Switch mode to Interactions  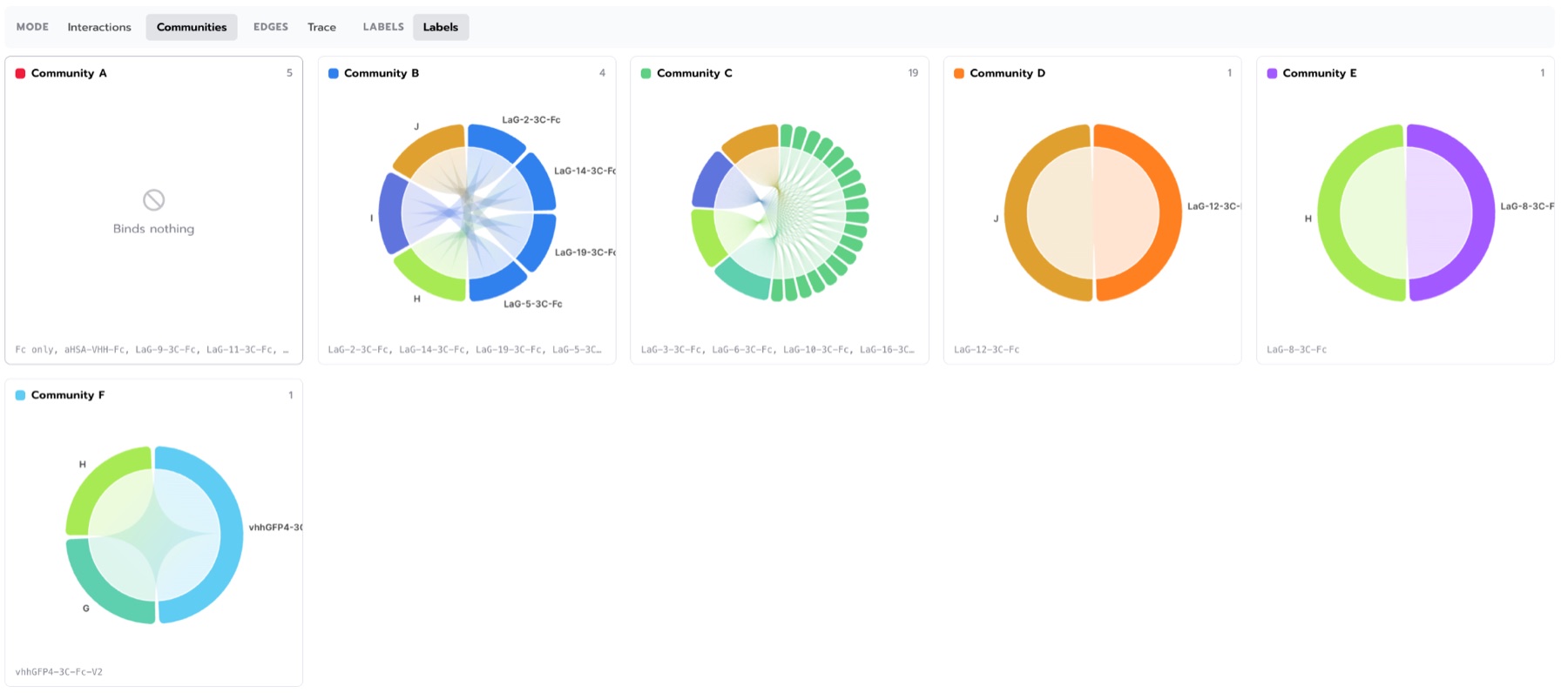(99, 27)
